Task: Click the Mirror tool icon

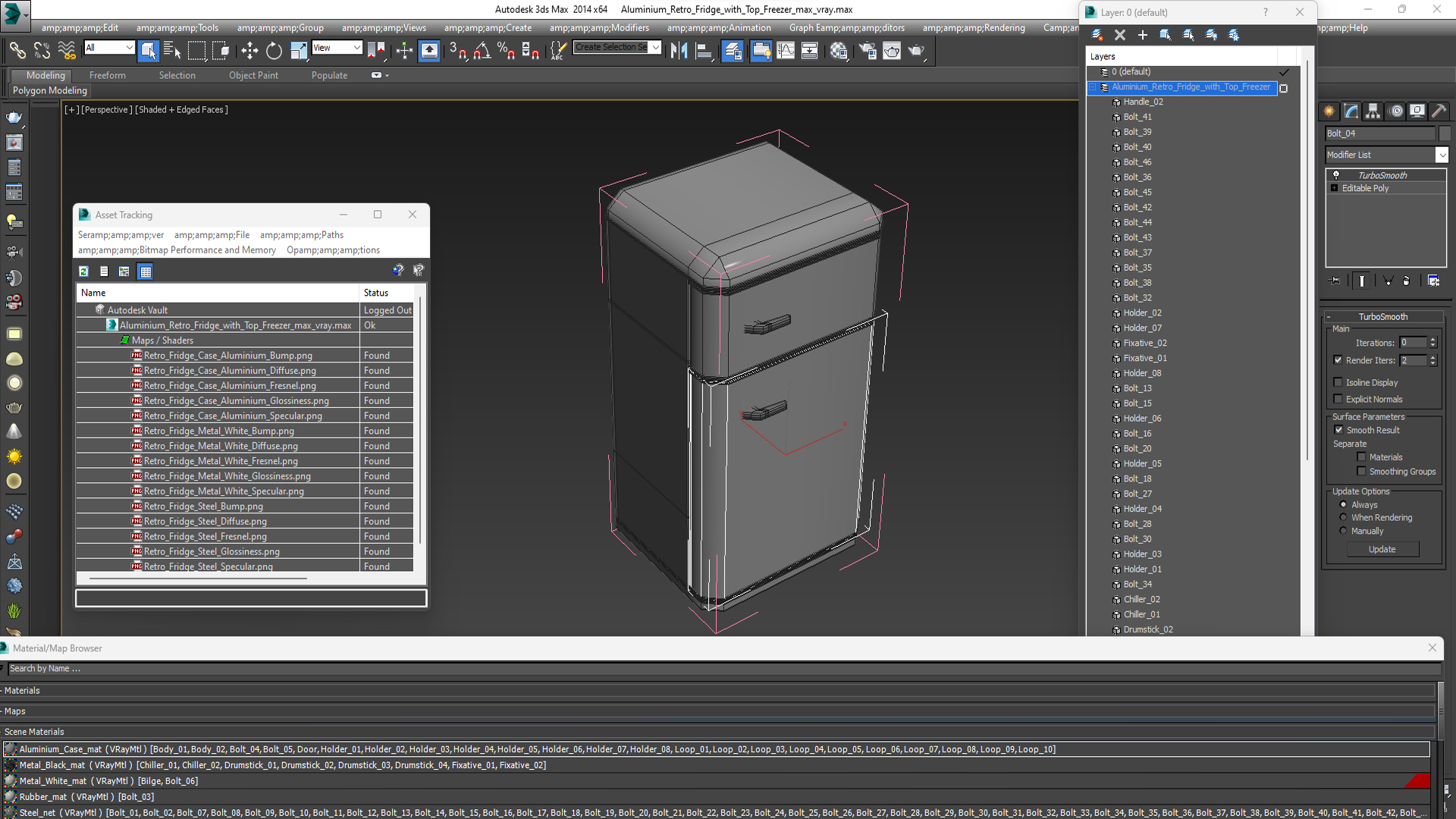Action: pos(679,51)
